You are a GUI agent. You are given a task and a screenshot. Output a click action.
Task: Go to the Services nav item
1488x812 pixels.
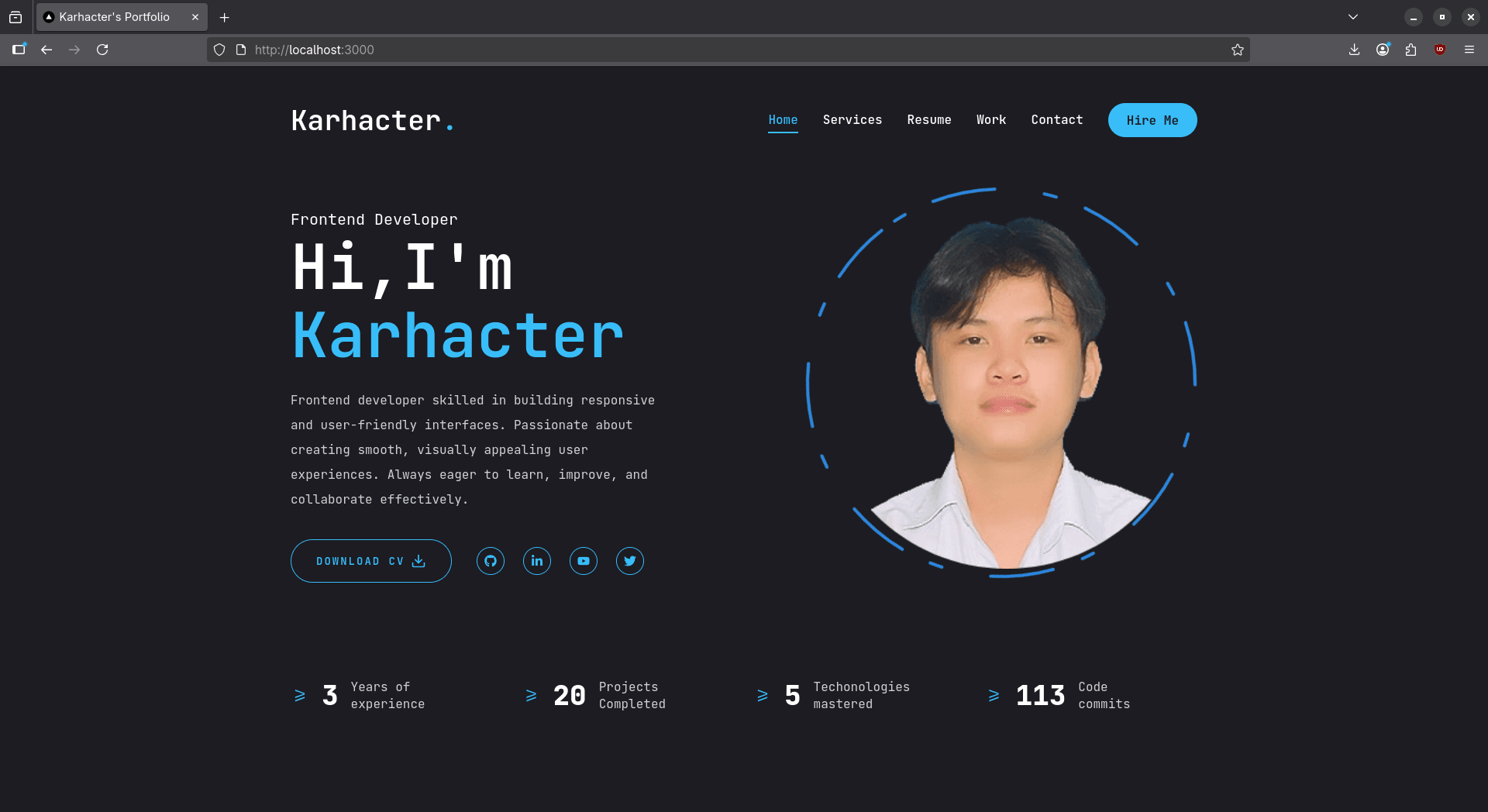(852, 120)
